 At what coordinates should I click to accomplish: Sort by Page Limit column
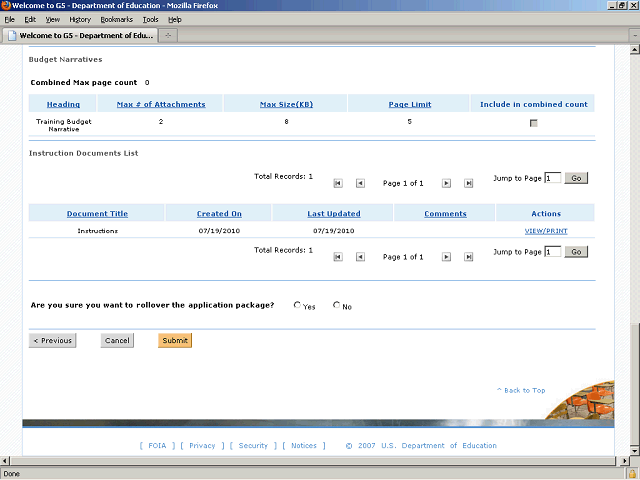click(x=410, y=104)
